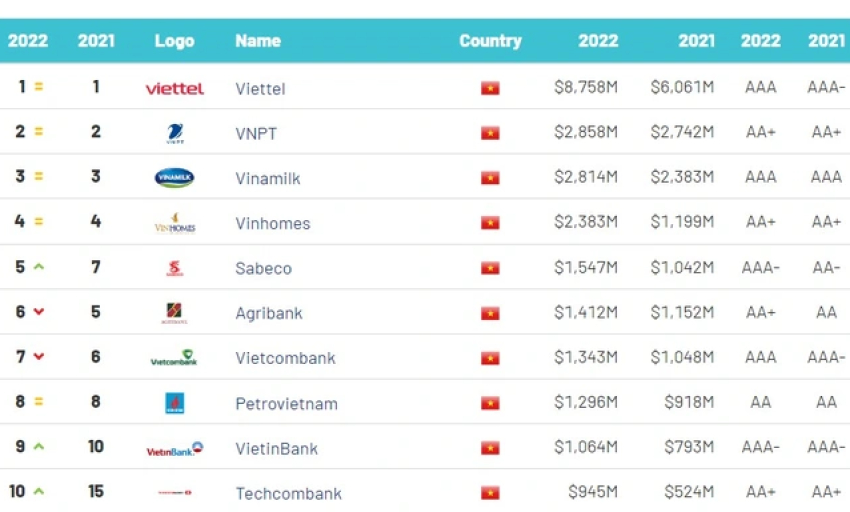Sort by the Name column header

258,41
